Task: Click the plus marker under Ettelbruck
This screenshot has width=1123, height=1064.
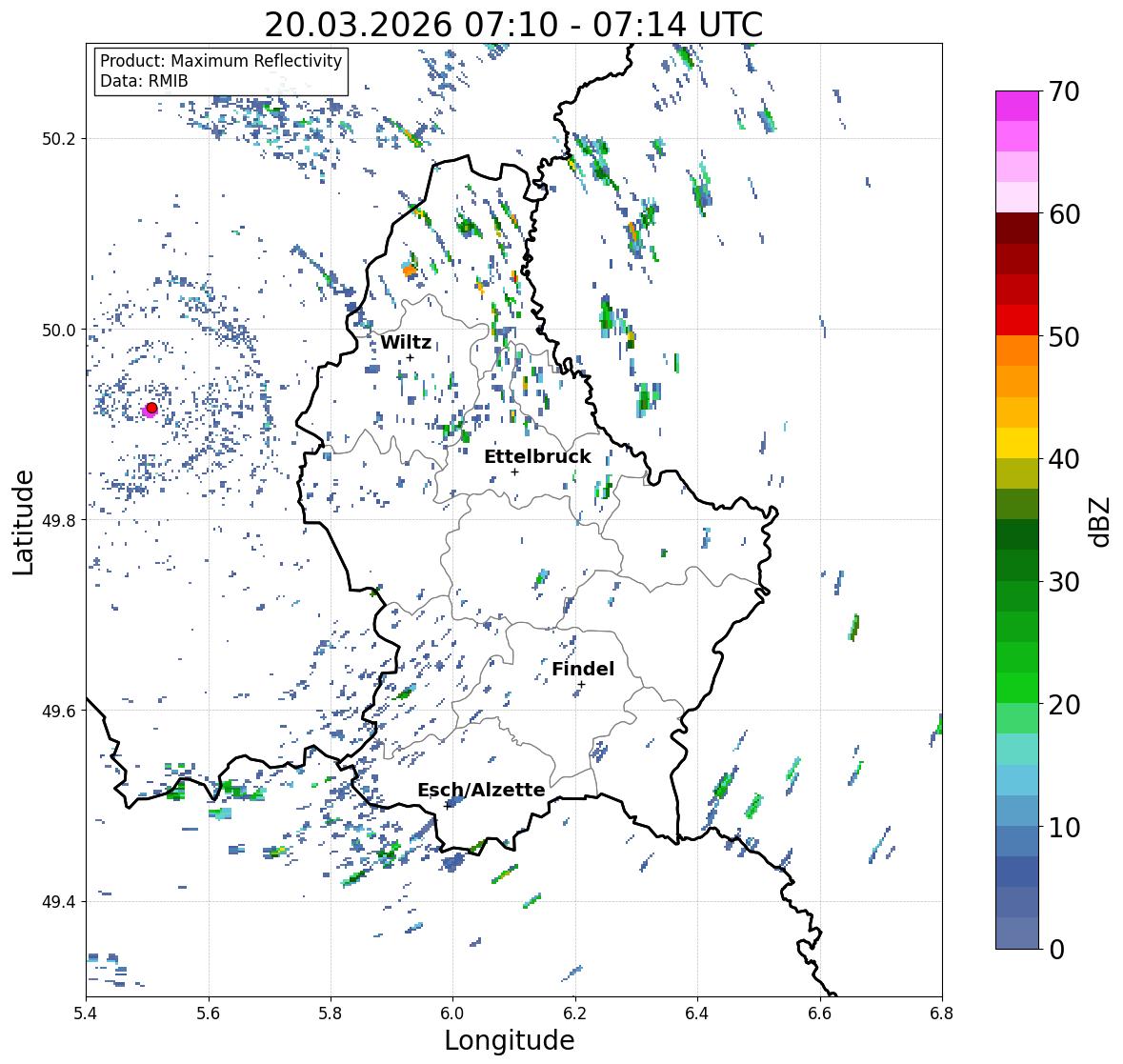Action: (514, 472)
